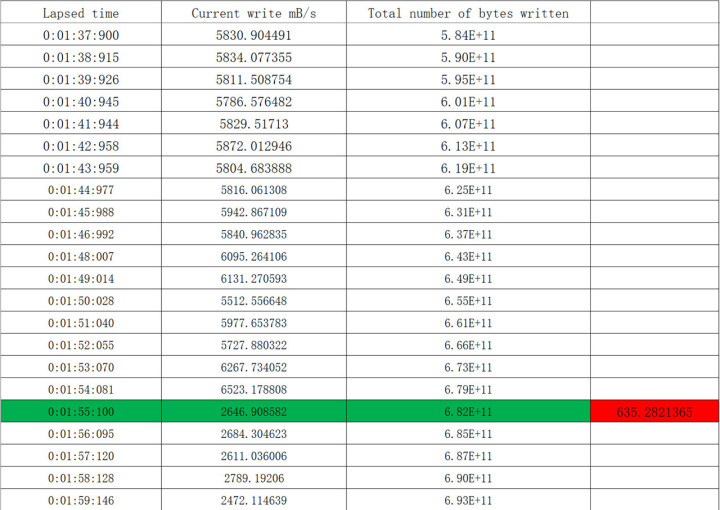Viewport: 720px width, 510px height.
Task: Select write speed cell 5727.880322
Action: (x=254, y=345)
